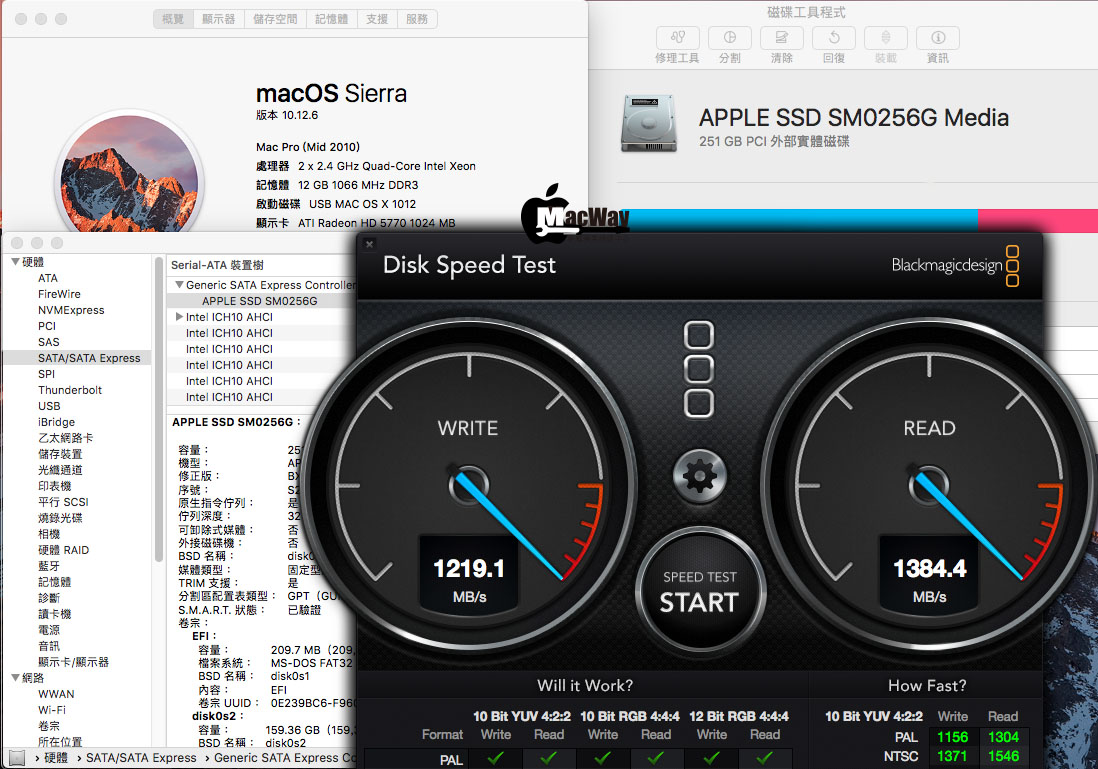Expand the first Intel ICH10 AHCI entry
The image size is (1098, 769).
tap(179, 317)
